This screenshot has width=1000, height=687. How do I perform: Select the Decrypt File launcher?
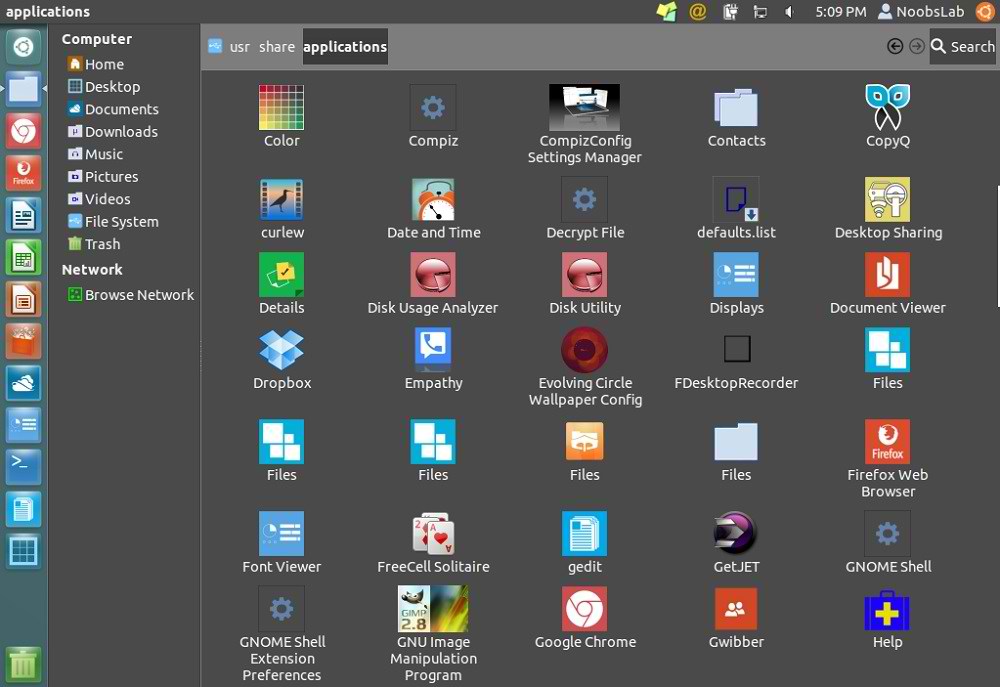point(584,199)
